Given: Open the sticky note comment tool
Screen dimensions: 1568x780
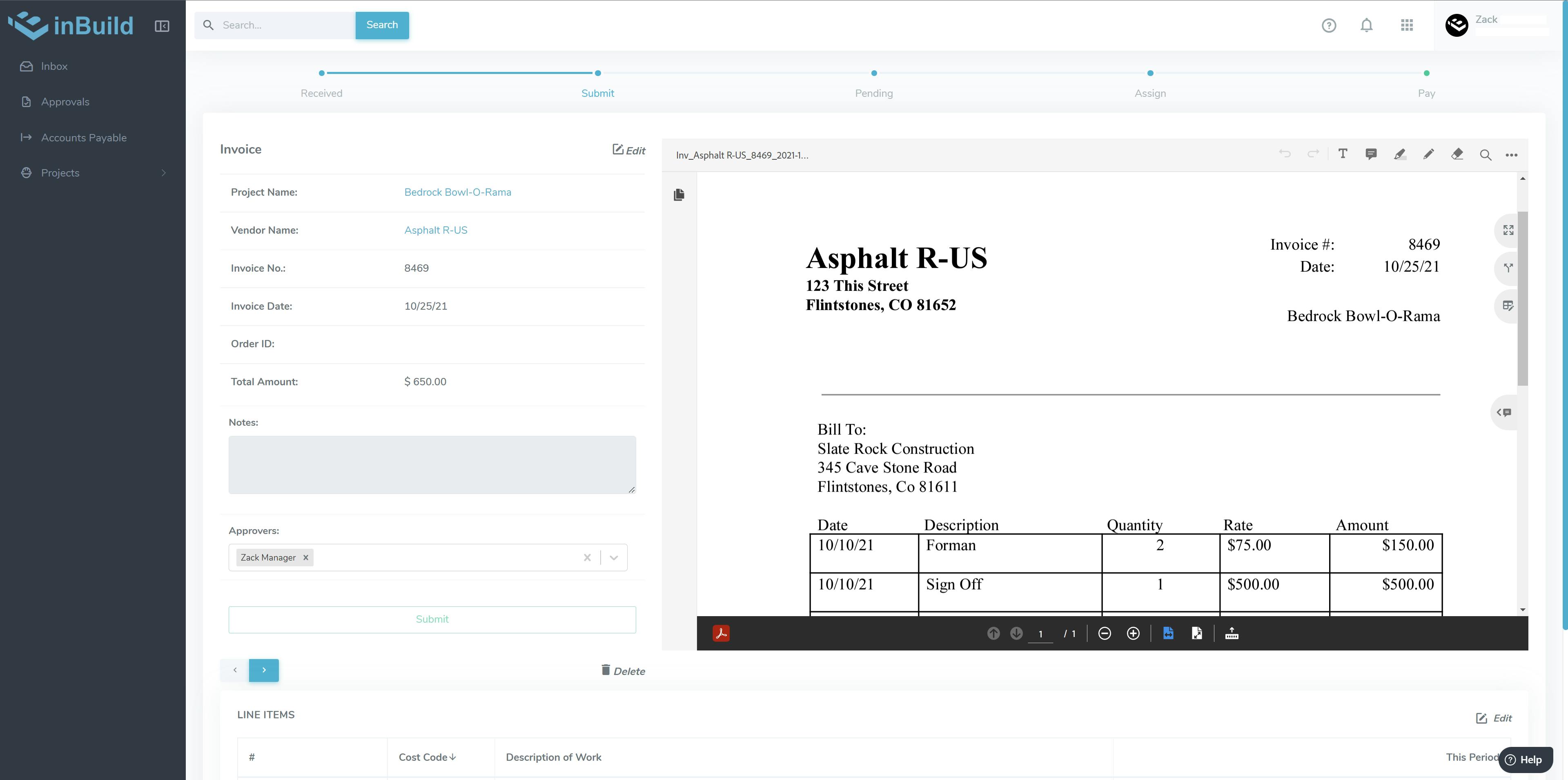Looking at the screenshot, I should click(x=1371, y=154).
